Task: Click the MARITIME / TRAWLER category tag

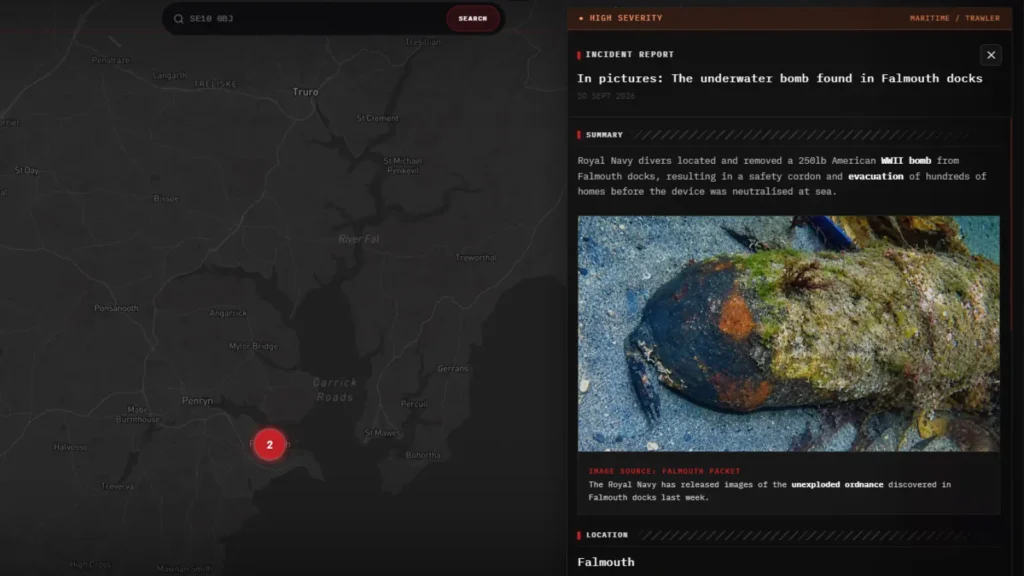Action: click(955, 18)
